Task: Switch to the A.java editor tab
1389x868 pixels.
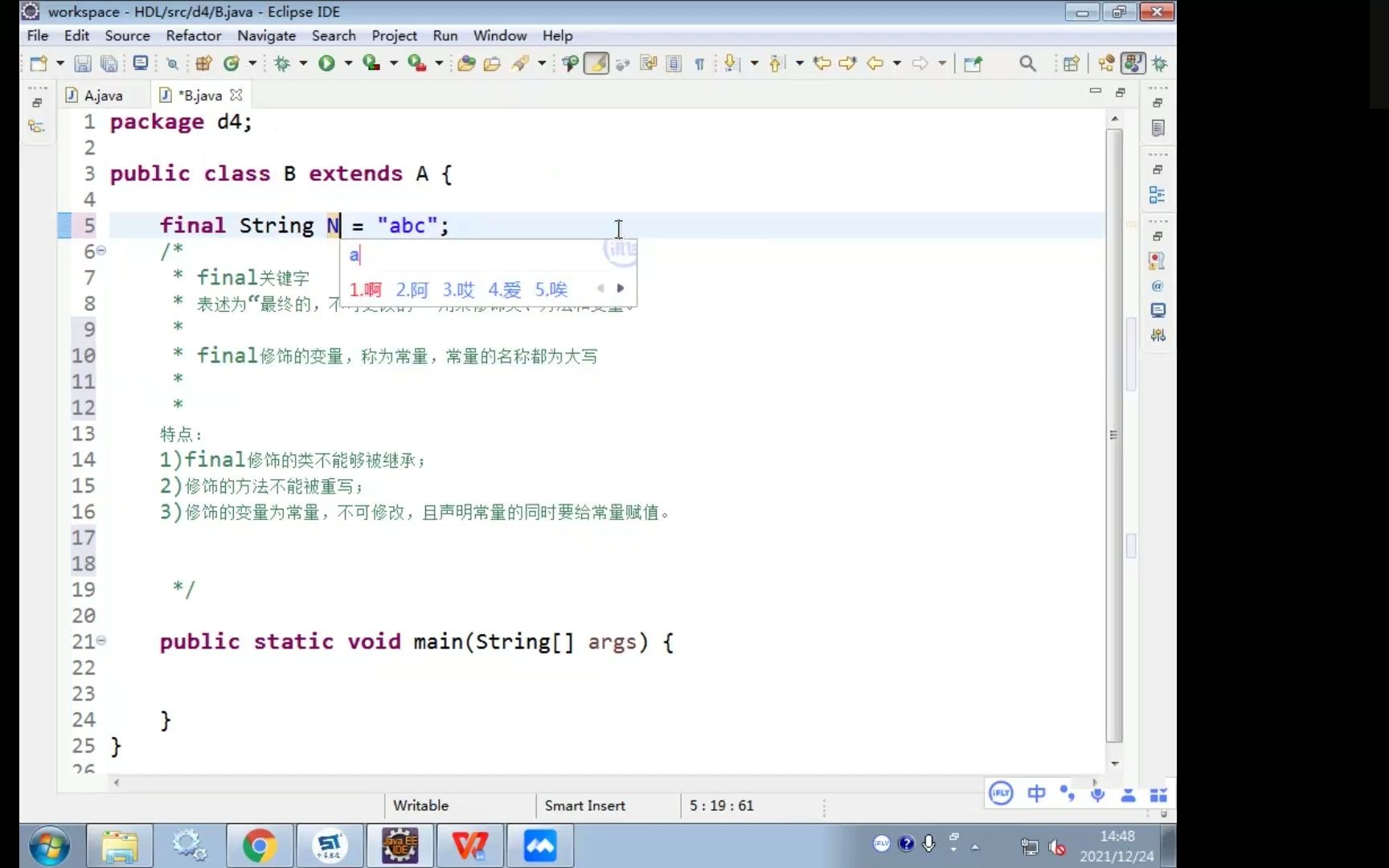Action: pyautogui.click(x=103, y=95)
